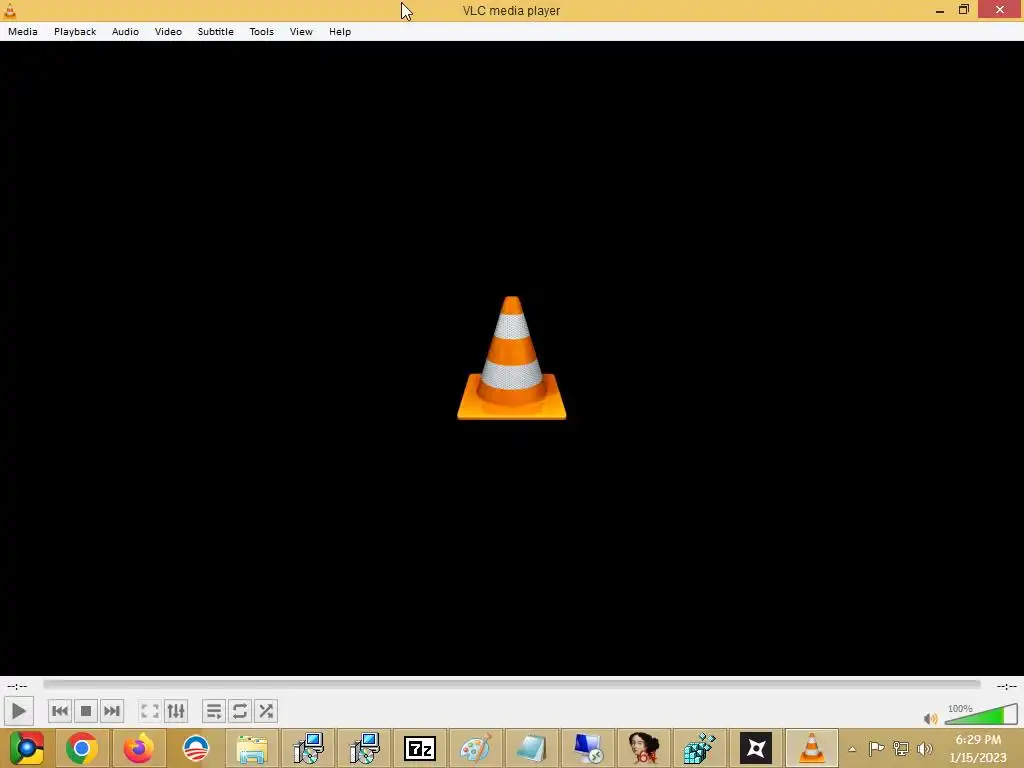This screenshot has height=768, width=1024.
Task: Click the first taskbar Chrome-like icon
Action: pos(27,748)
